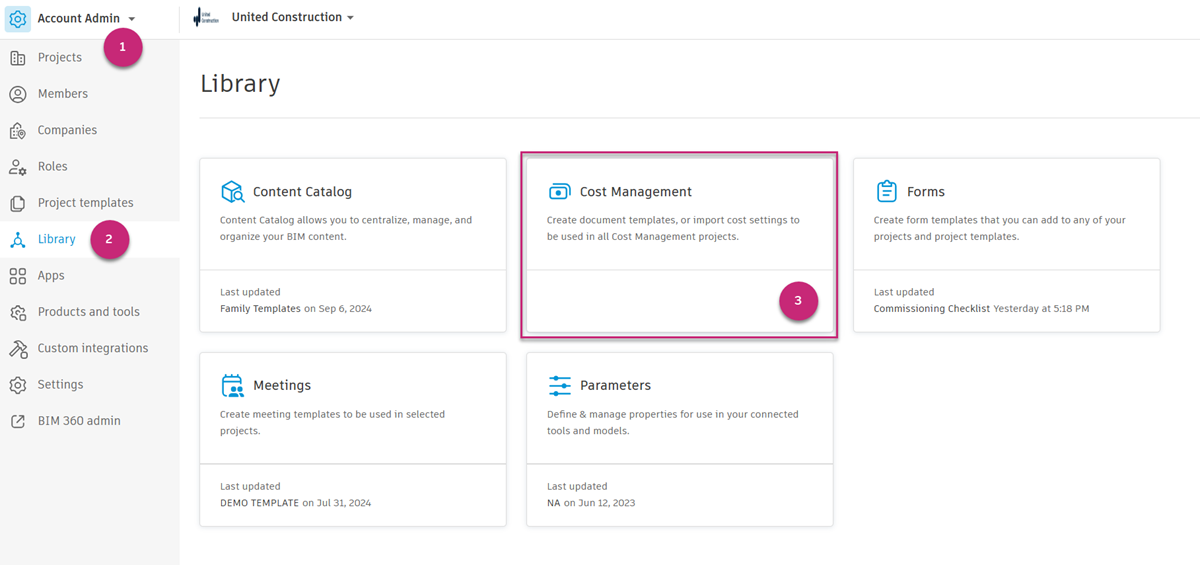The width and height of the screenshot is (1200, 565).
Task: Click the Content Catalog cube icon
Action: pyautogui.click(x=232, y=192)
